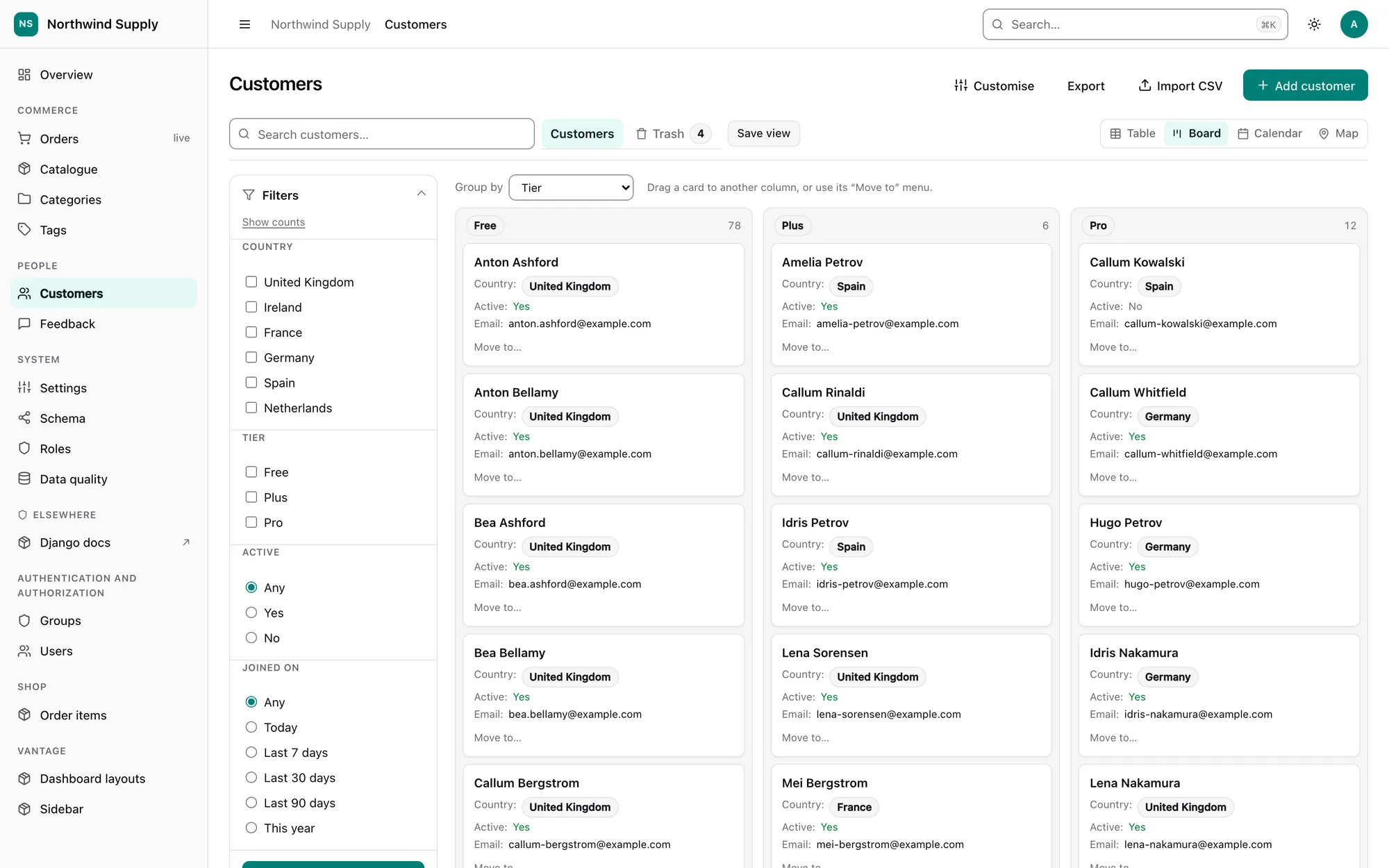
Task: Check the United Kingdom country filter
Action: pyautogui.click(x=251, y=282)
